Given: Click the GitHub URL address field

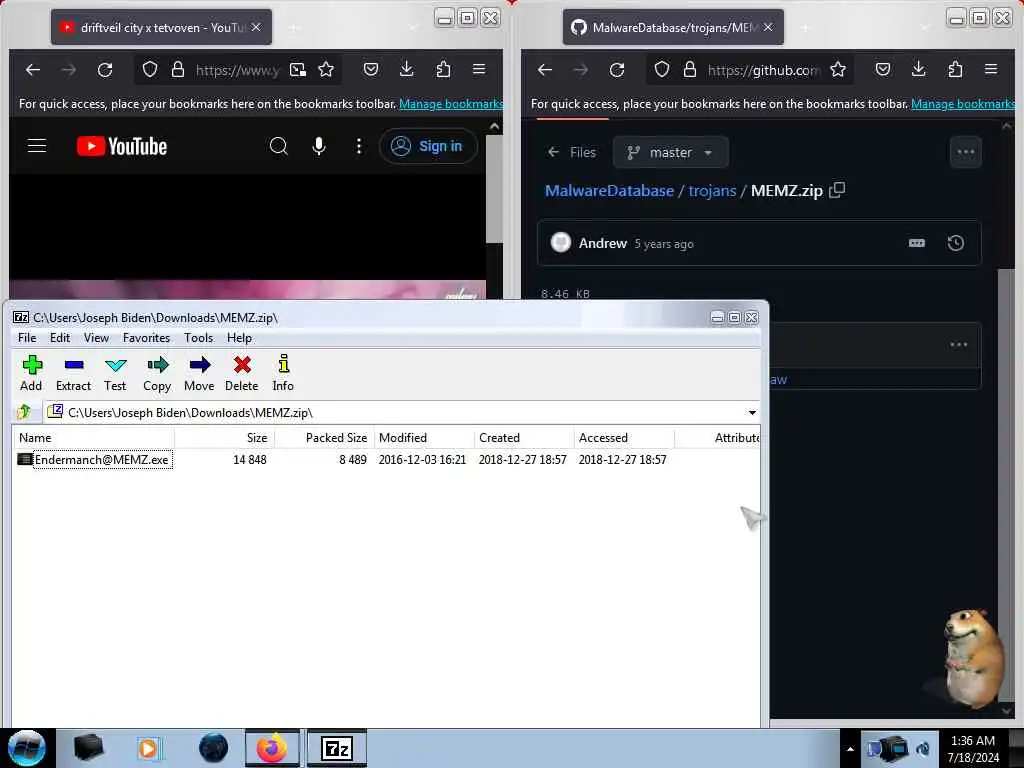Looking at the screenshot, I should 763,69.
